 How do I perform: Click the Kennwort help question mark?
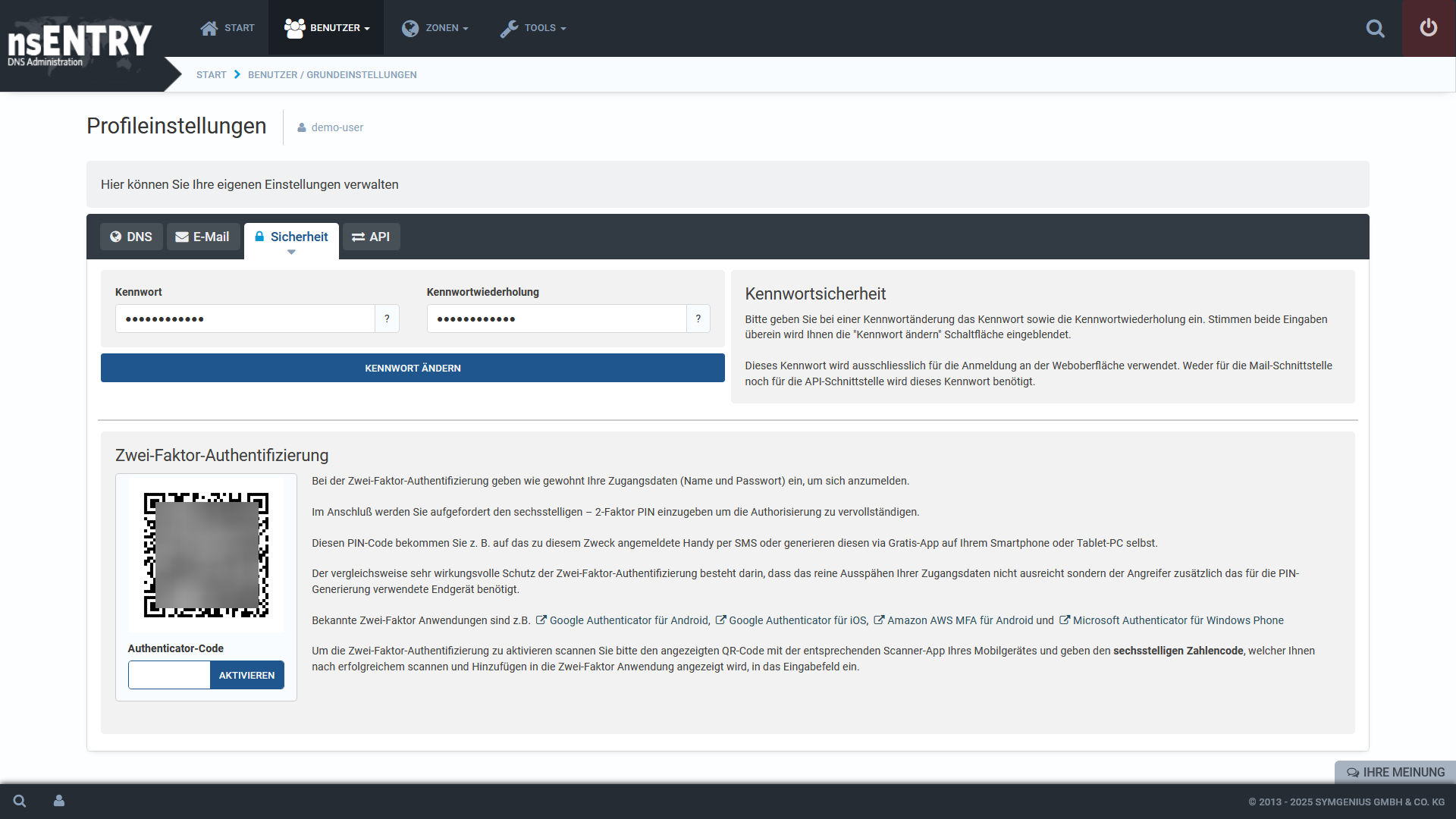[x=387, y=318]
